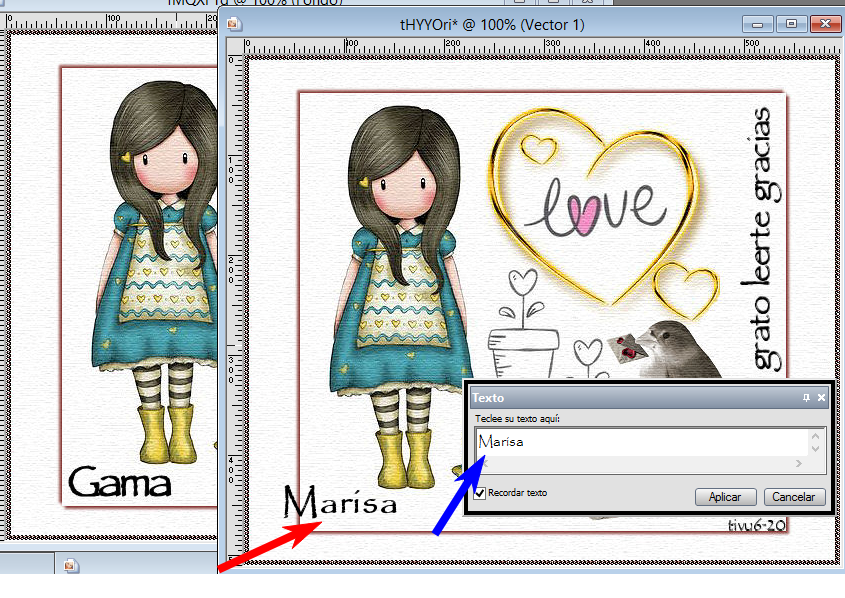Click the minimized document icon at bottom
The height and width of the screenshot is (598, 845).
[x=70, y=565]
